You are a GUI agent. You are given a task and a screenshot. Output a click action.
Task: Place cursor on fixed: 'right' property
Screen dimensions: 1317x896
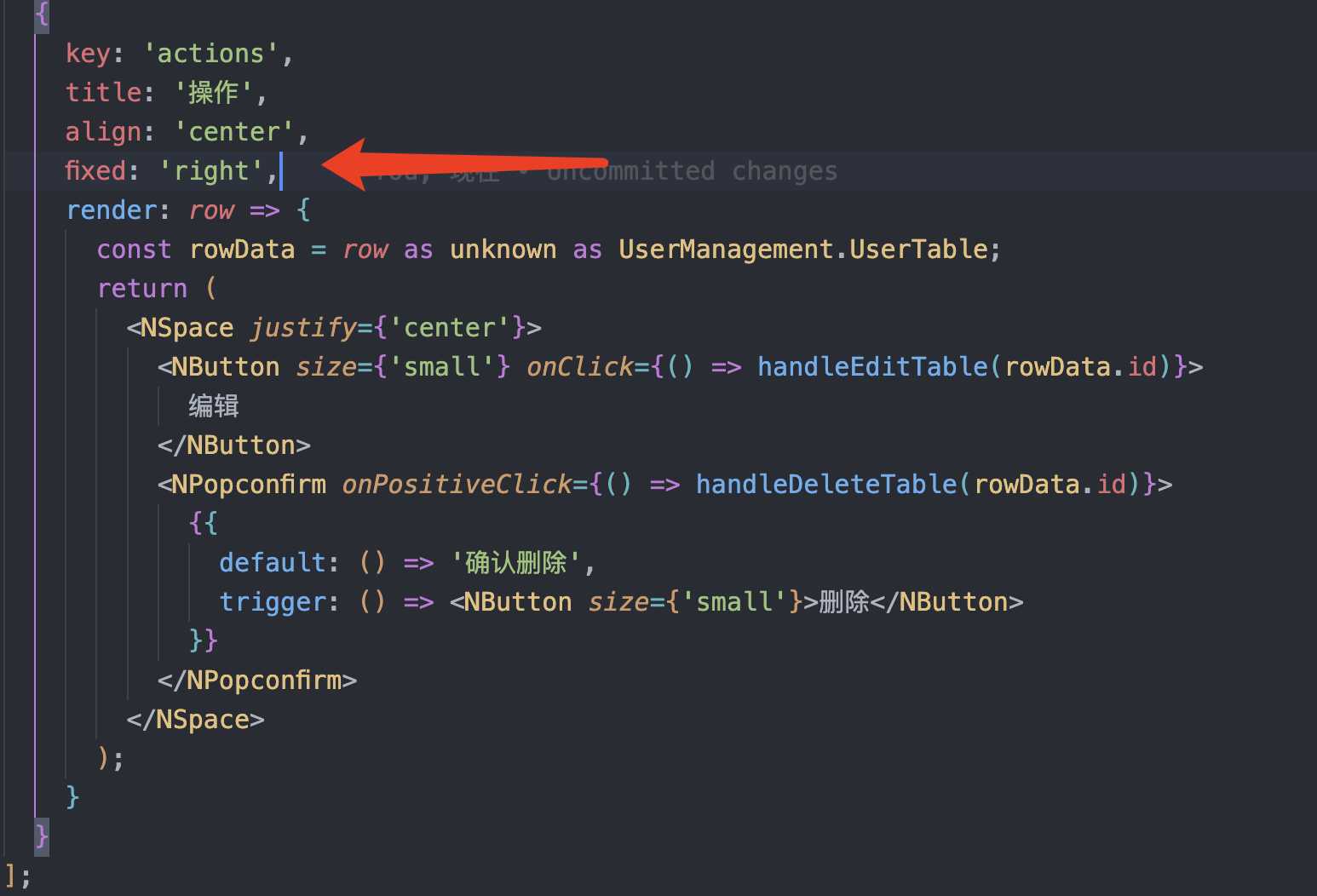[170, 170]
